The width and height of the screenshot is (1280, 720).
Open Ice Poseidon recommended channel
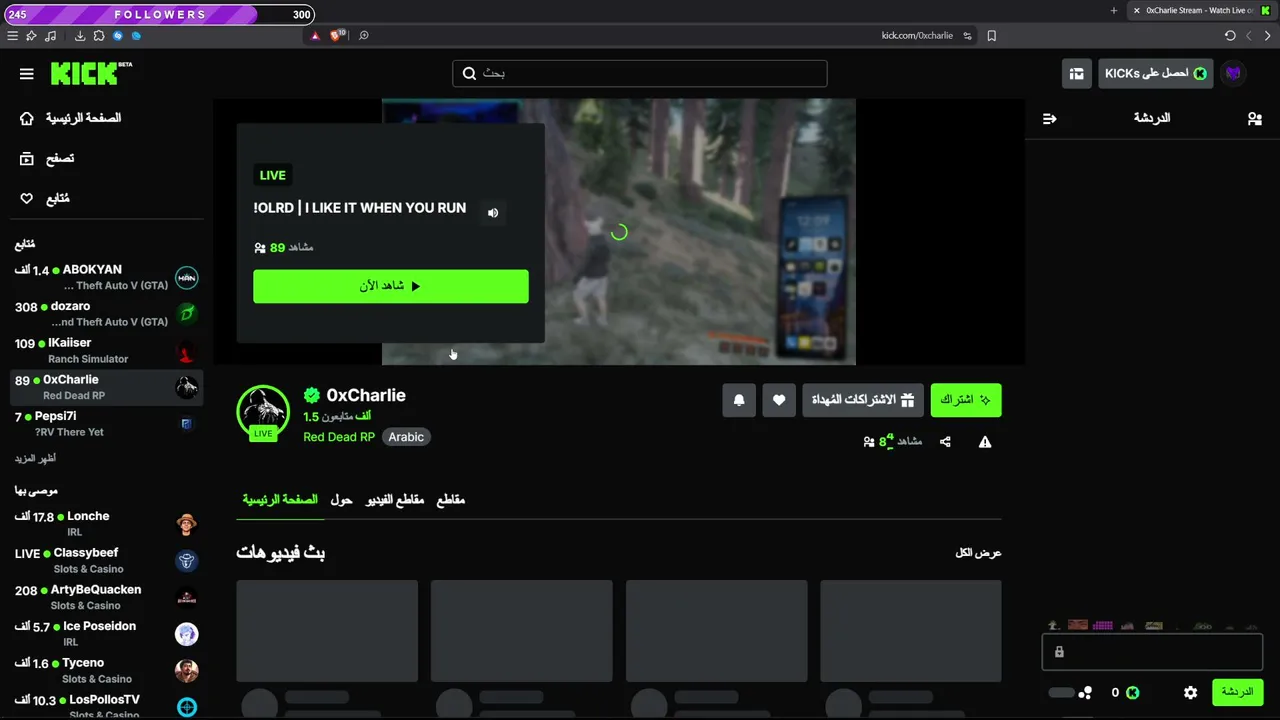[x=106, y=634]
